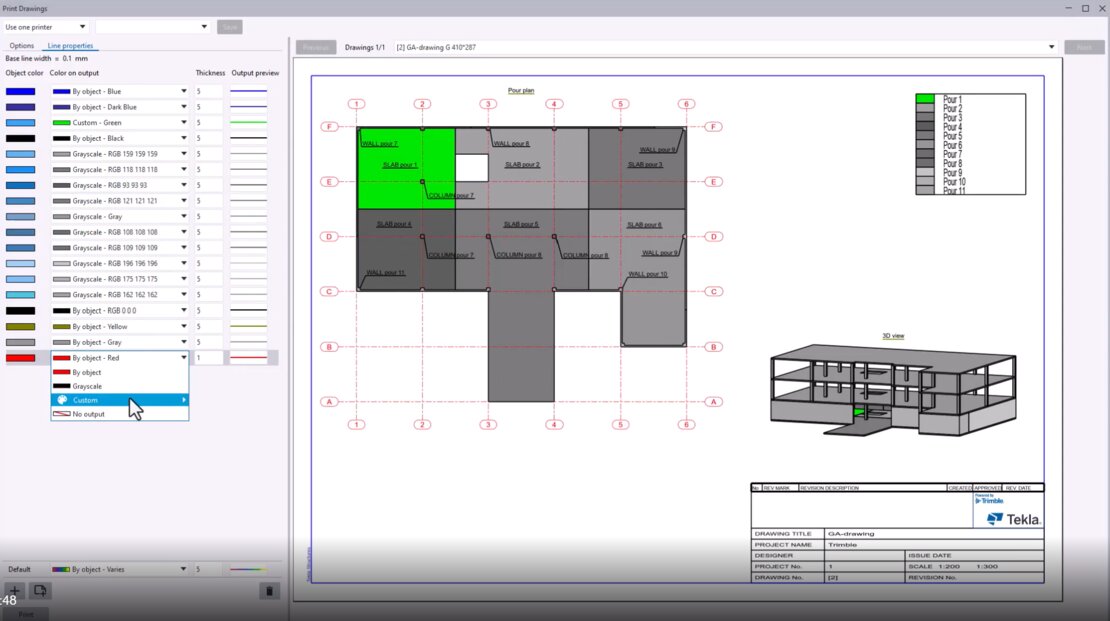This screenshot has width=1110, height=621.
Task: Switch to the Options tab
Action: pyautogui.click(x=21, y=45)
